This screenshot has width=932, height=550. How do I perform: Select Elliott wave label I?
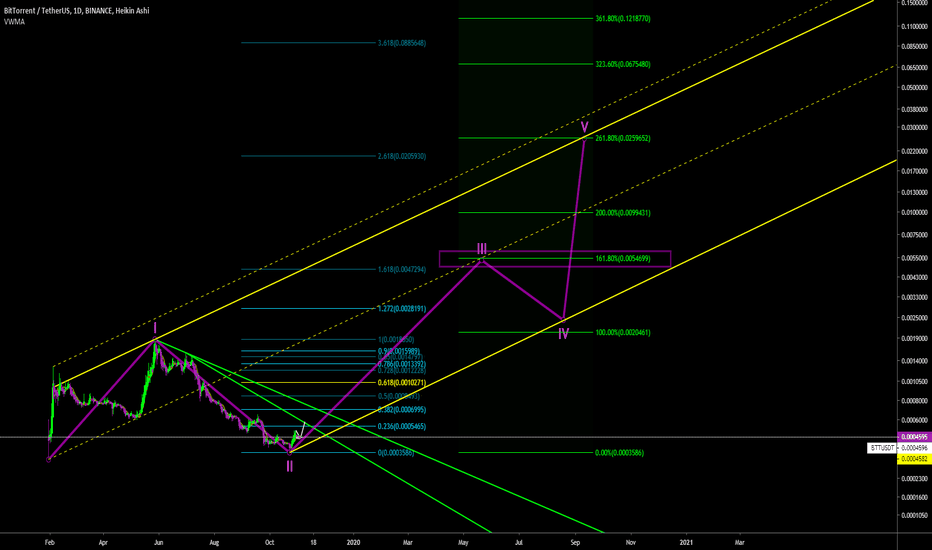[155, 328]
